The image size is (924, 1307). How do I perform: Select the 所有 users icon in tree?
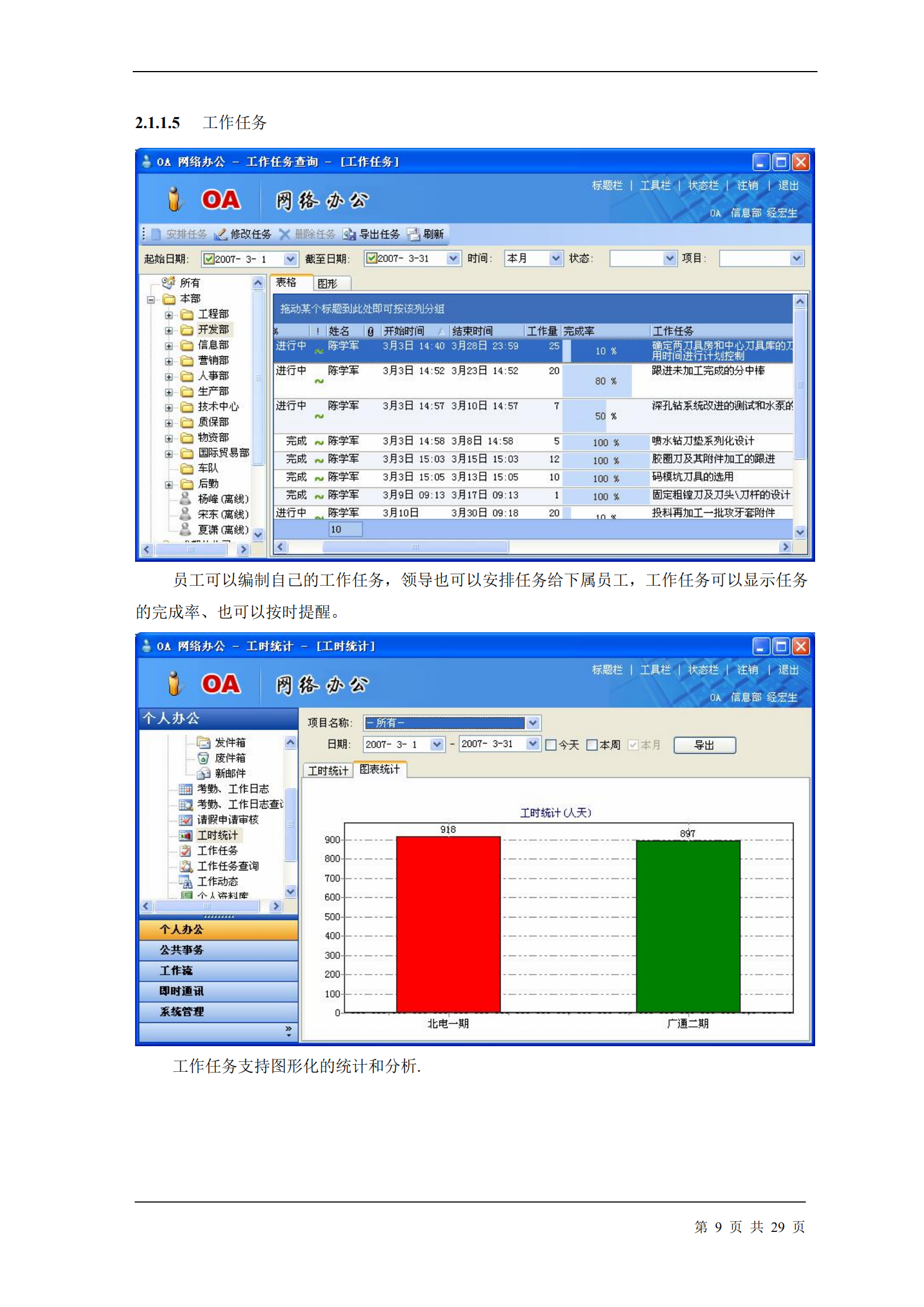pos(169,283)
